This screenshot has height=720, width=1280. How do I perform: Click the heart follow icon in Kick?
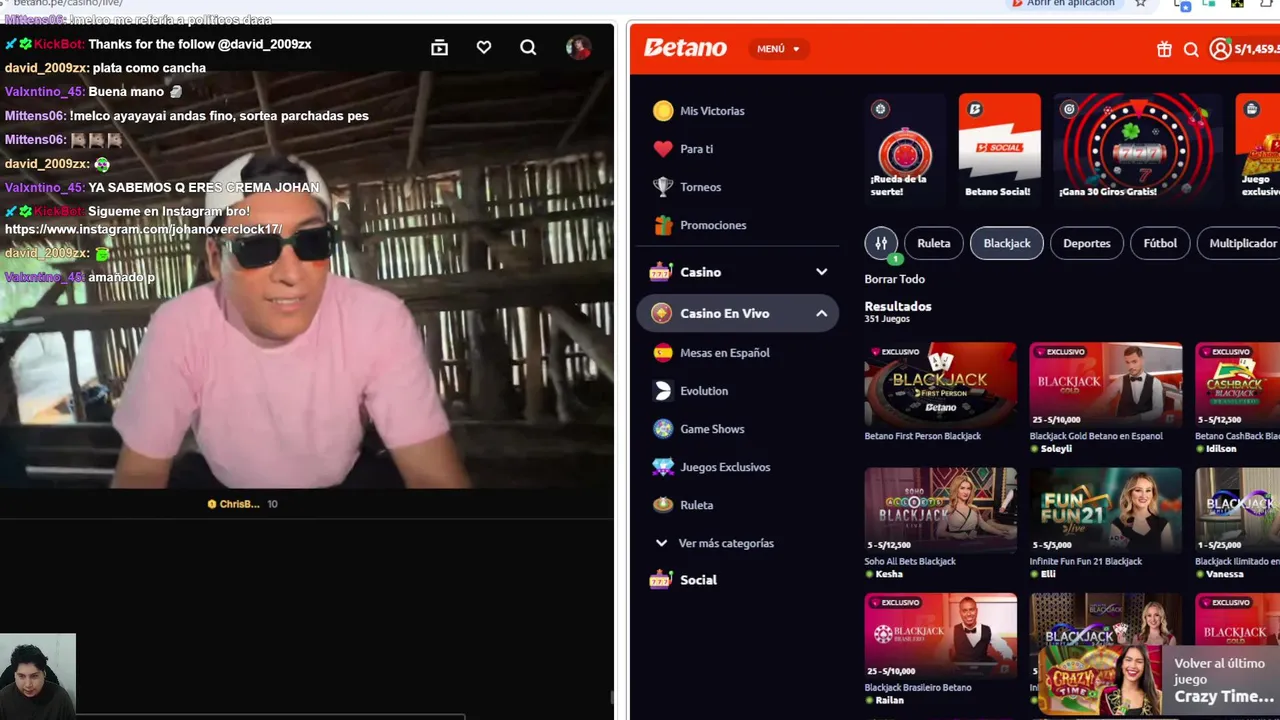[484, 47]
